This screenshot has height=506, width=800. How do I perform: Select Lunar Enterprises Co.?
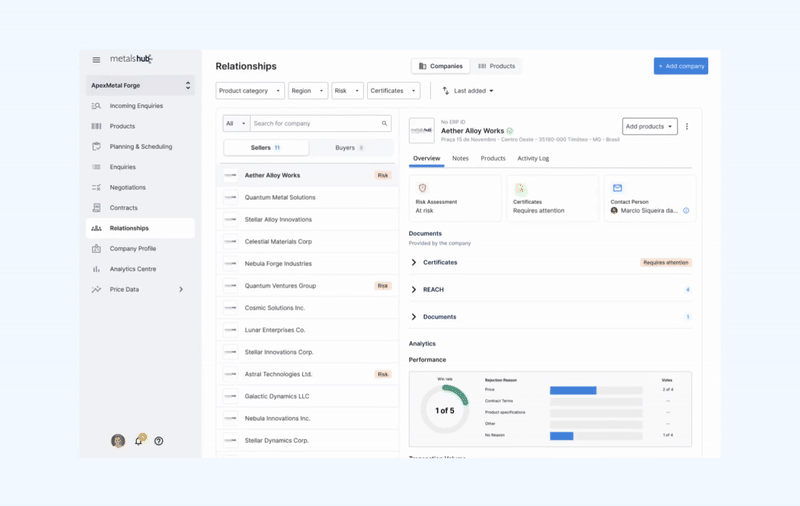click(308, 330)
